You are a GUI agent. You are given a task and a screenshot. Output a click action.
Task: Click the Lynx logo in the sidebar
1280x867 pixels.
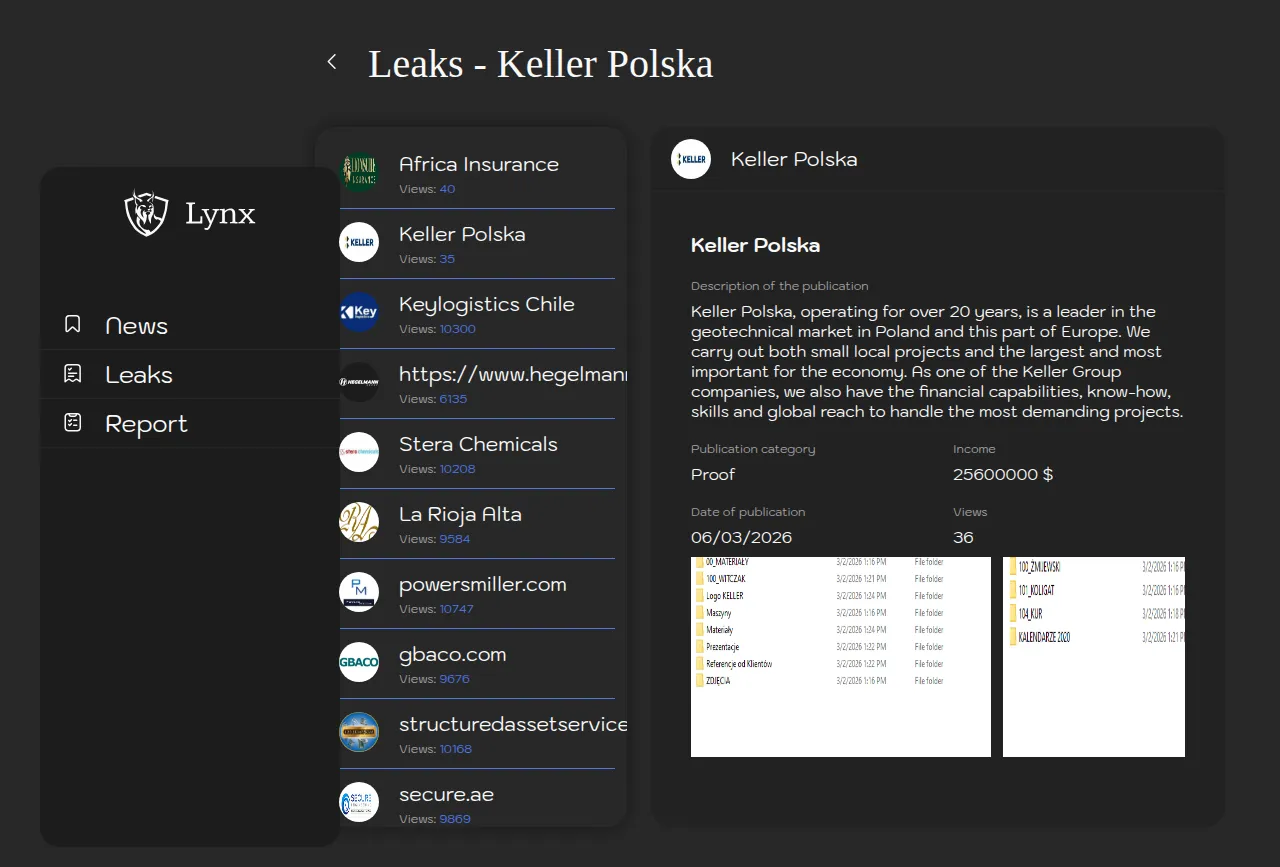tap(146, 213)
